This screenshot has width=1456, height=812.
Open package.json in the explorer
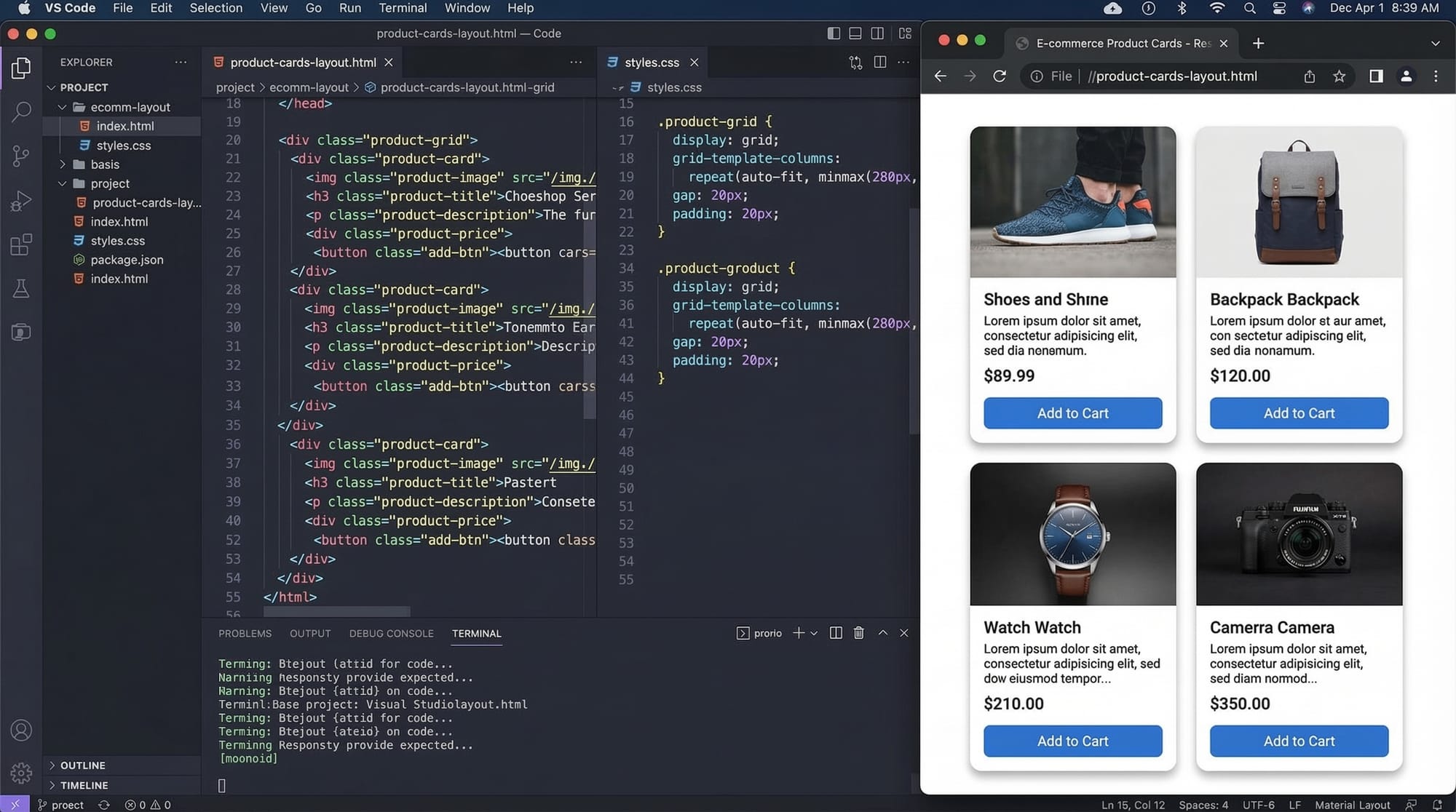tap(127, 260)
